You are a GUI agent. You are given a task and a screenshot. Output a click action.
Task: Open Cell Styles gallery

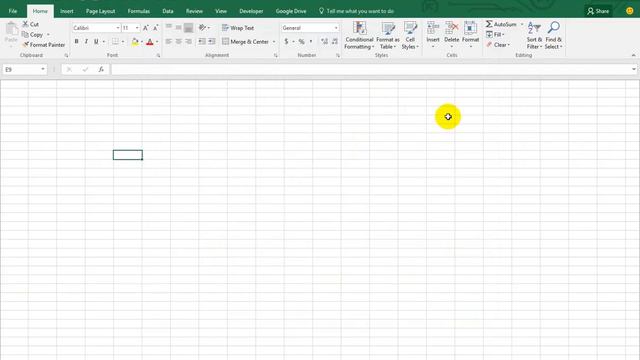point(410,36)
